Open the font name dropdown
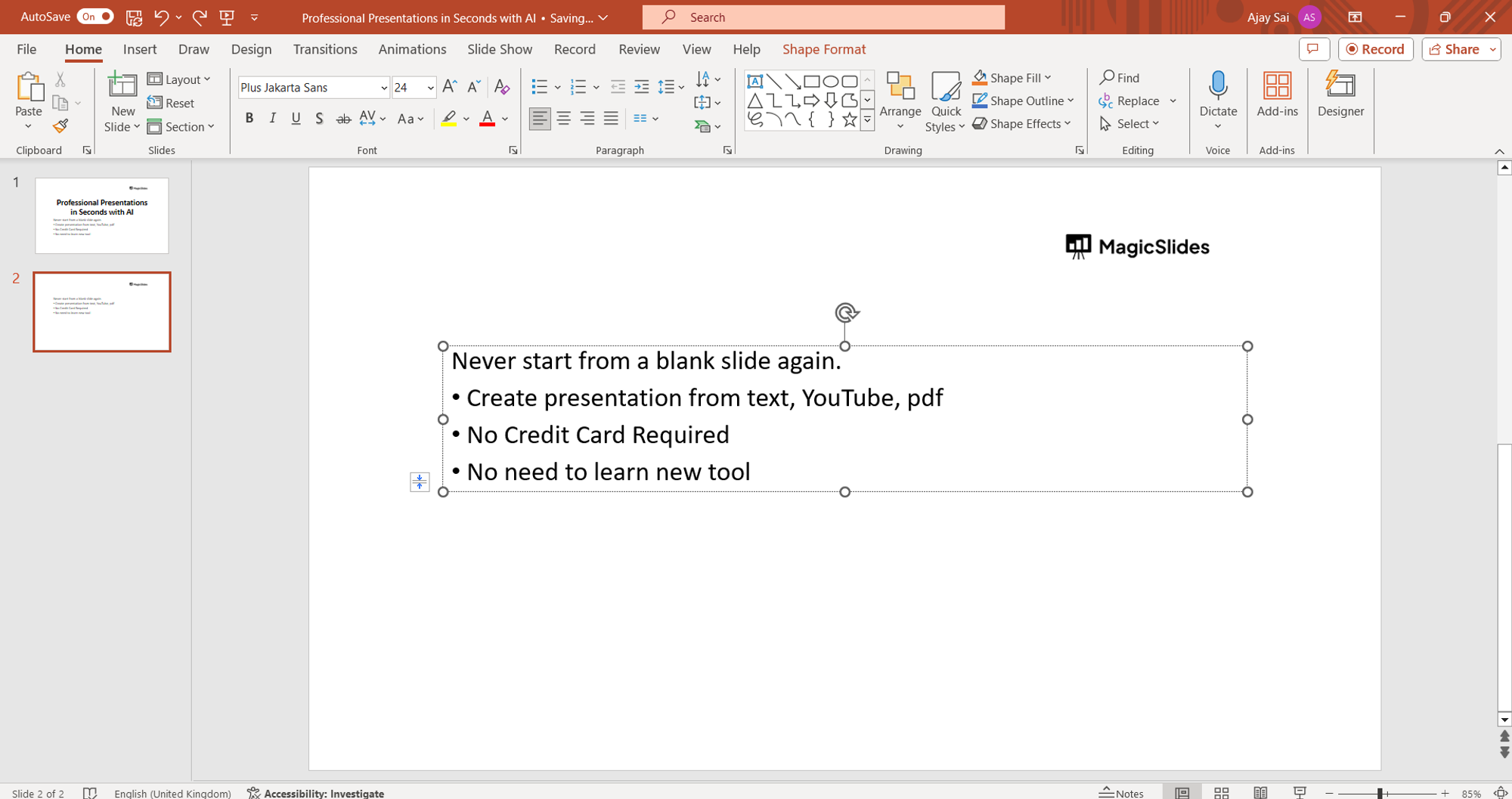This screenshot has width=1512, height=799. [384, 88]
